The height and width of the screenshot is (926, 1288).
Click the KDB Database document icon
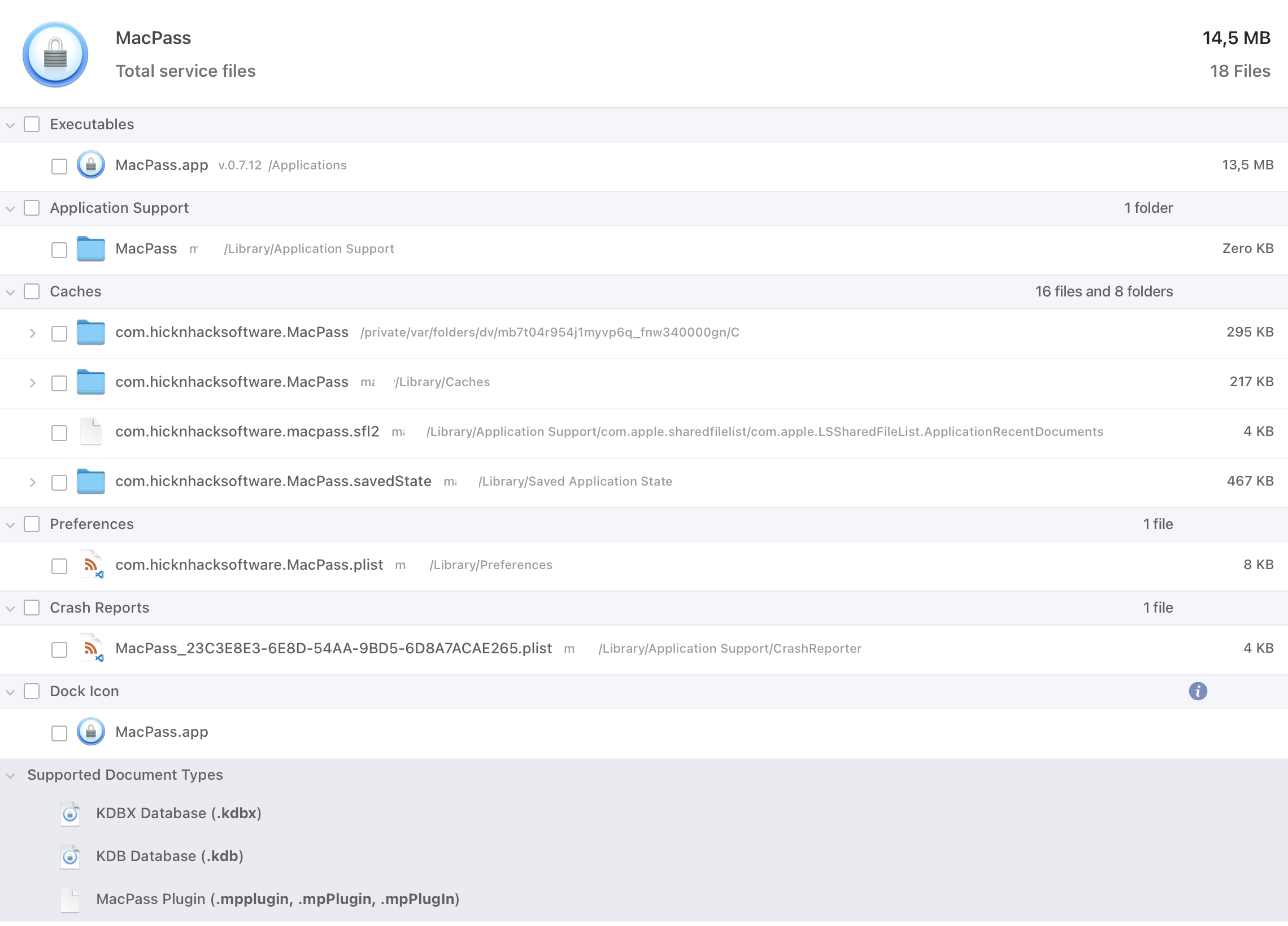coord(69,857)
